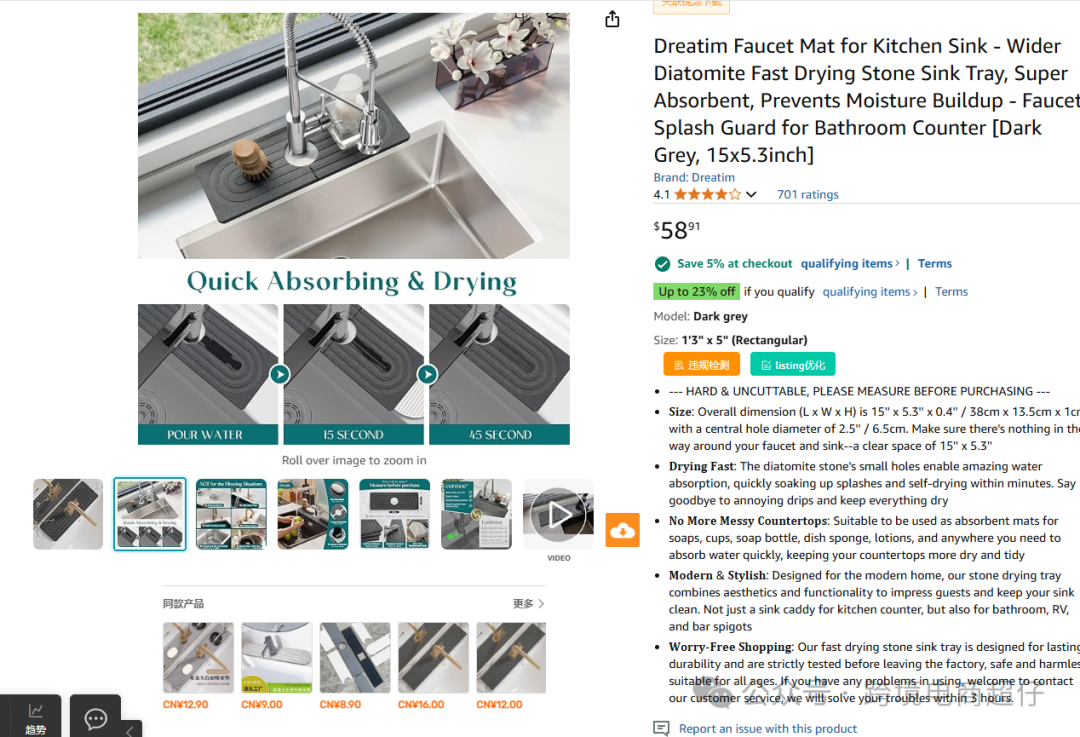Expand the rating dropdown chevron next to stars
This screenshot has height=737, width=1080.
[x=751, y=194]
